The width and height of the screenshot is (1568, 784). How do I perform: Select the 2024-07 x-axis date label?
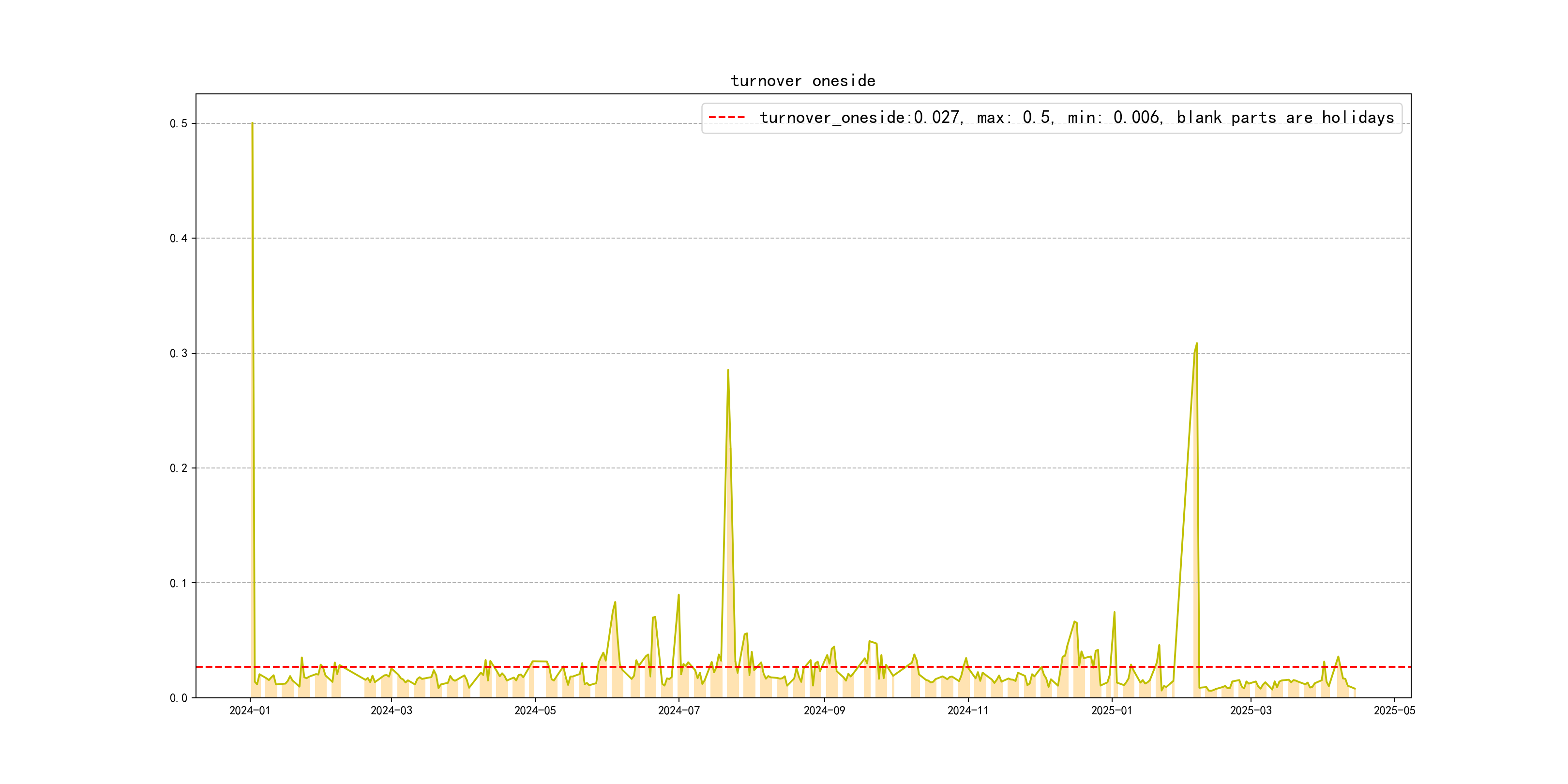[x=678, y=710]
